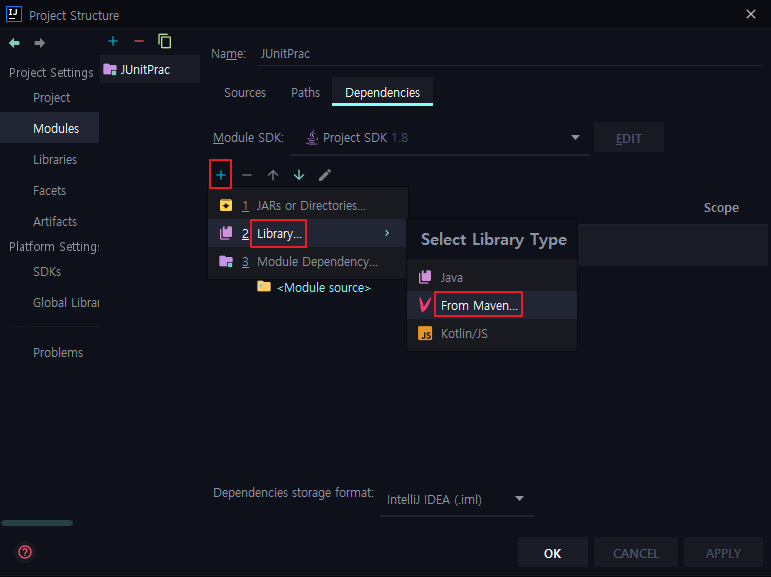771x577 pixels.
Task: Click the forward navigation arrow
Action: [40, 43]
